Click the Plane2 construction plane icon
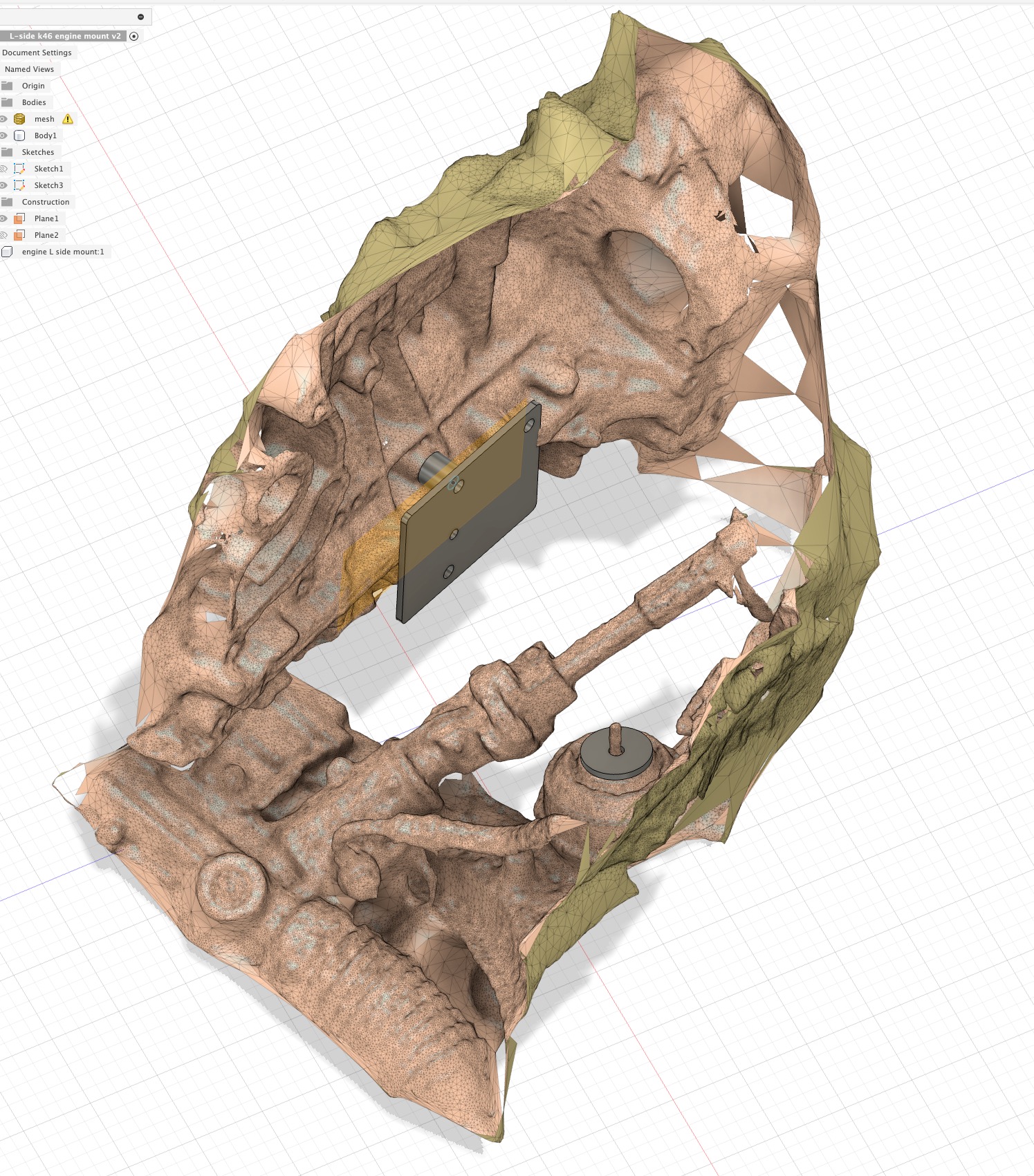Image resolution: width=1034 pixels, height=1176 pixels. [19, 235]
